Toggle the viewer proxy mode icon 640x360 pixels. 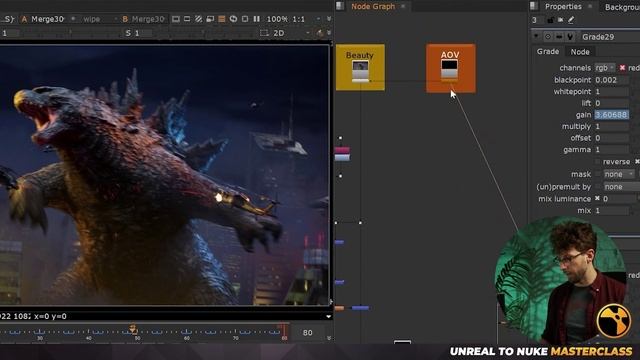pyautogui.click(x=210, y=19)
